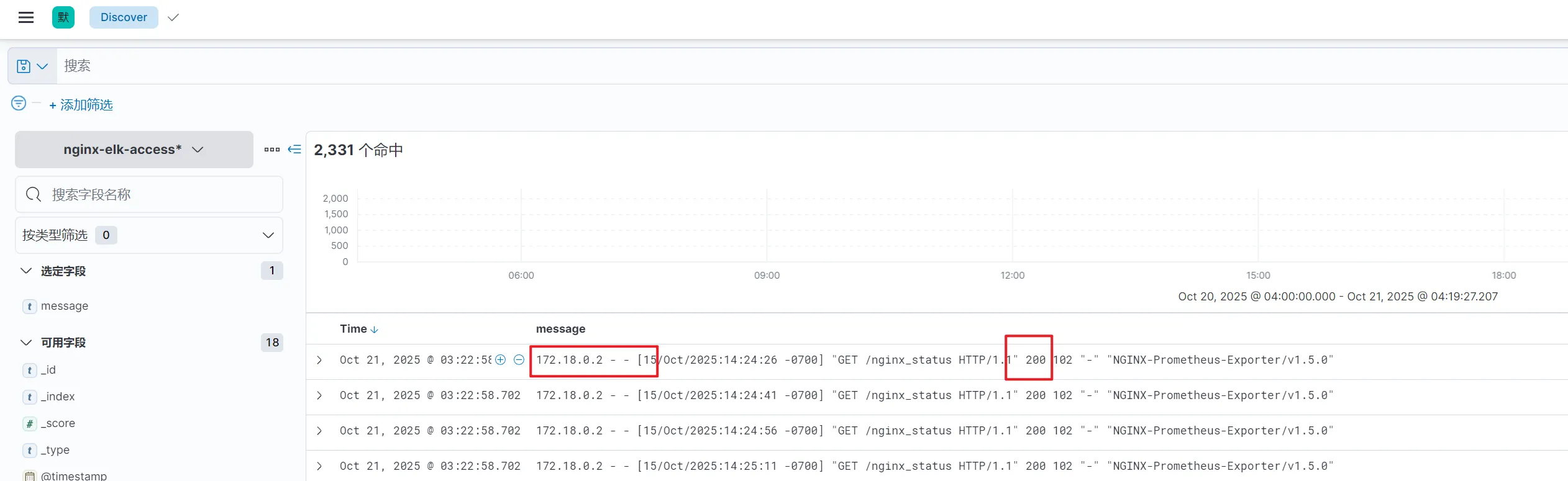The height and width of the screenshot is (481, 1568).
Task: Expand chevron next to Discover
Action: click(x=173, y=17)
